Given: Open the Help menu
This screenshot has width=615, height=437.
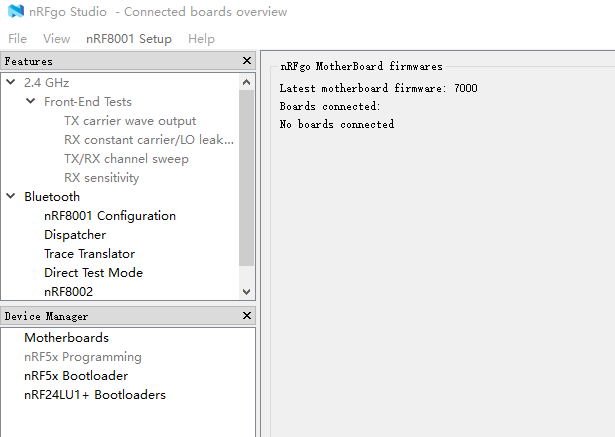Looking at the screenshot, I should coord(201,38).
